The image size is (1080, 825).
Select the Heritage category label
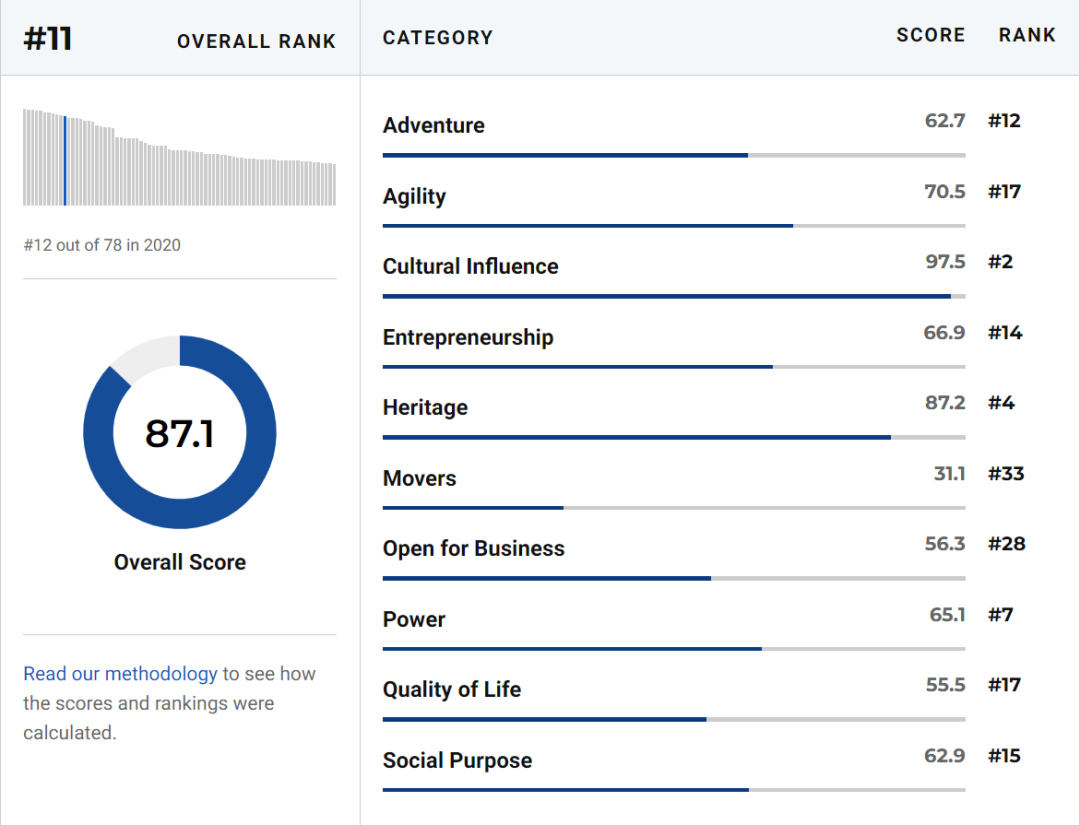[x=425, y=408]
